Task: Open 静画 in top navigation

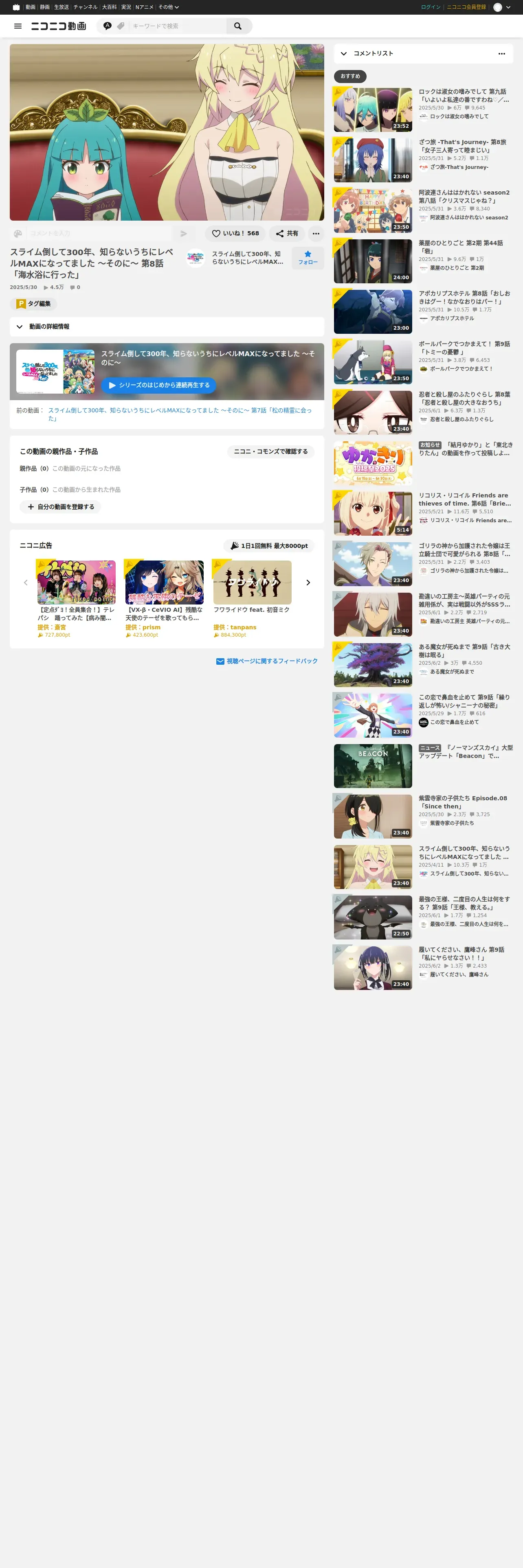Action: point(45,7)
